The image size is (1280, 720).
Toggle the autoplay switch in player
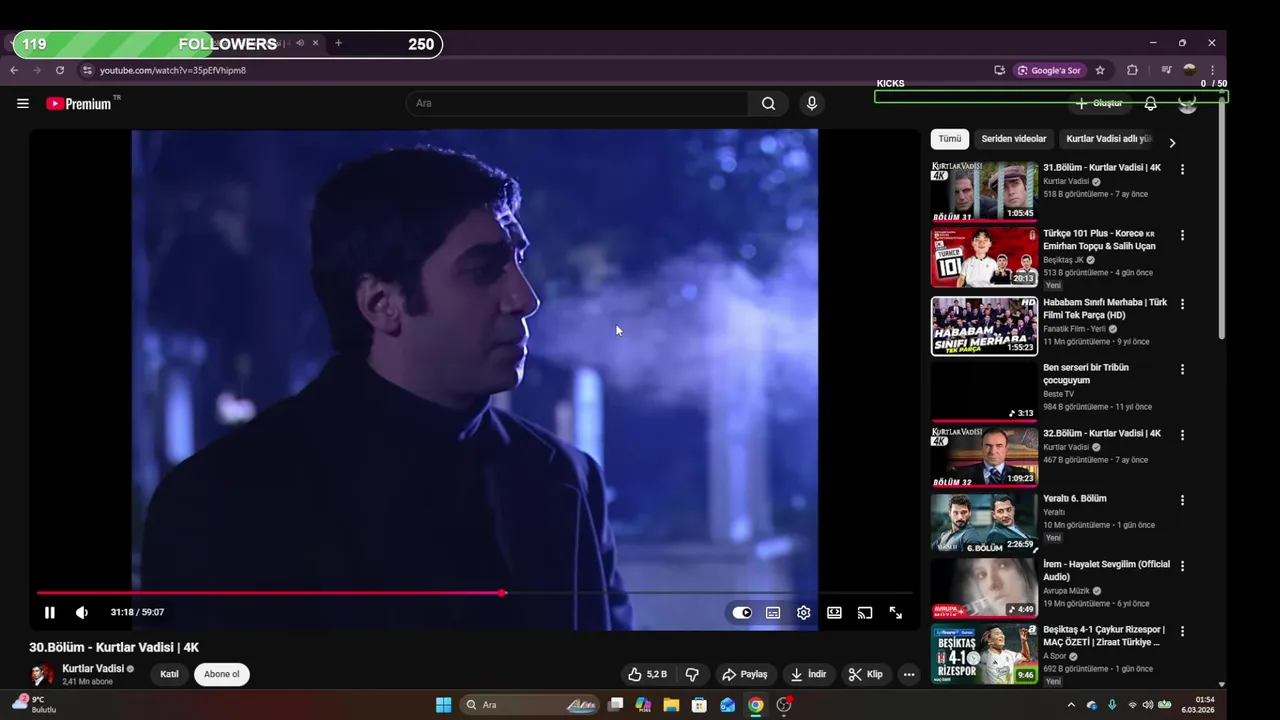(x=742, y=613)
